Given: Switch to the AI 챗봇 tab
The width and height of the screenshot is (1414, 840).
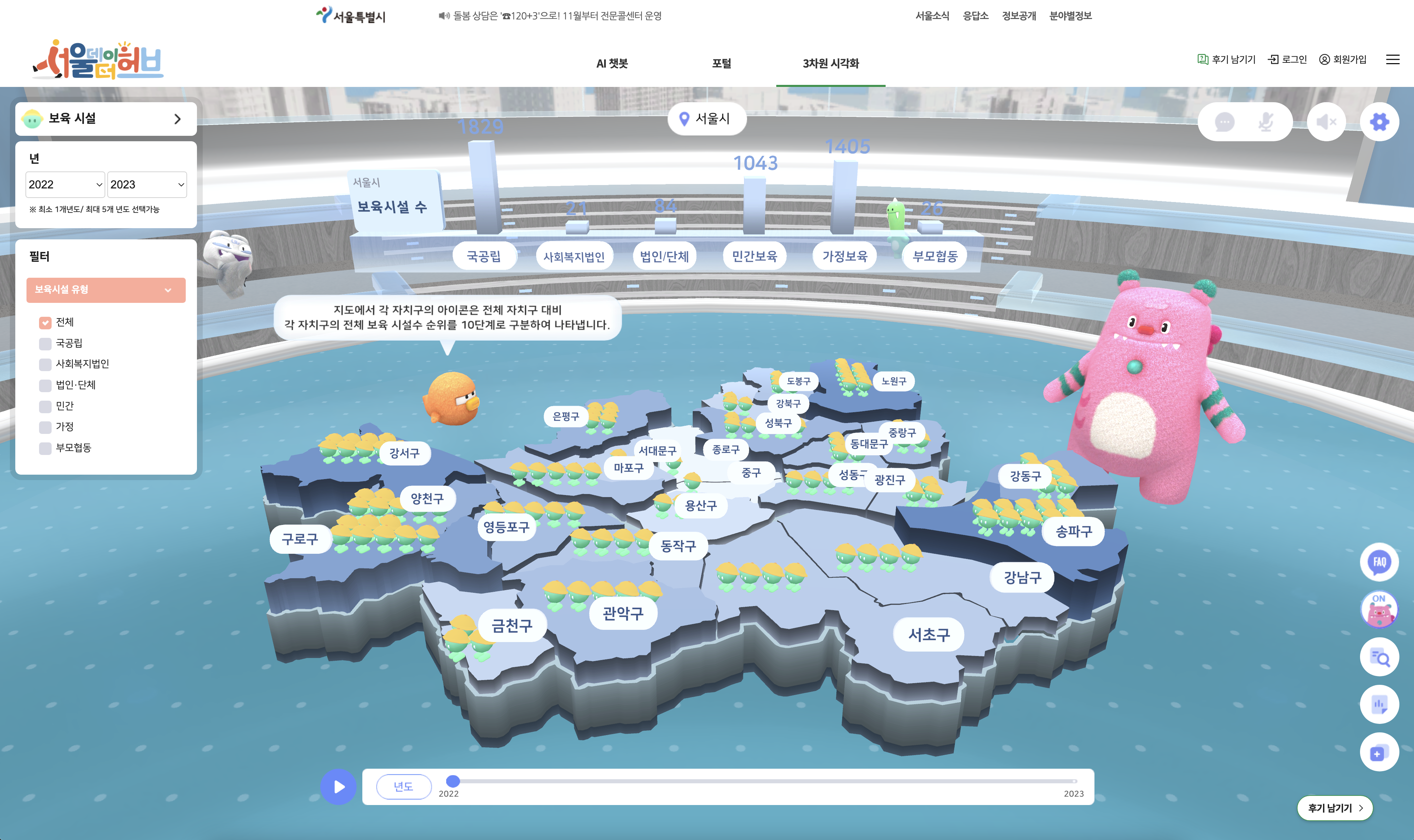Looking at the screenshot, I should click(612, 63).
